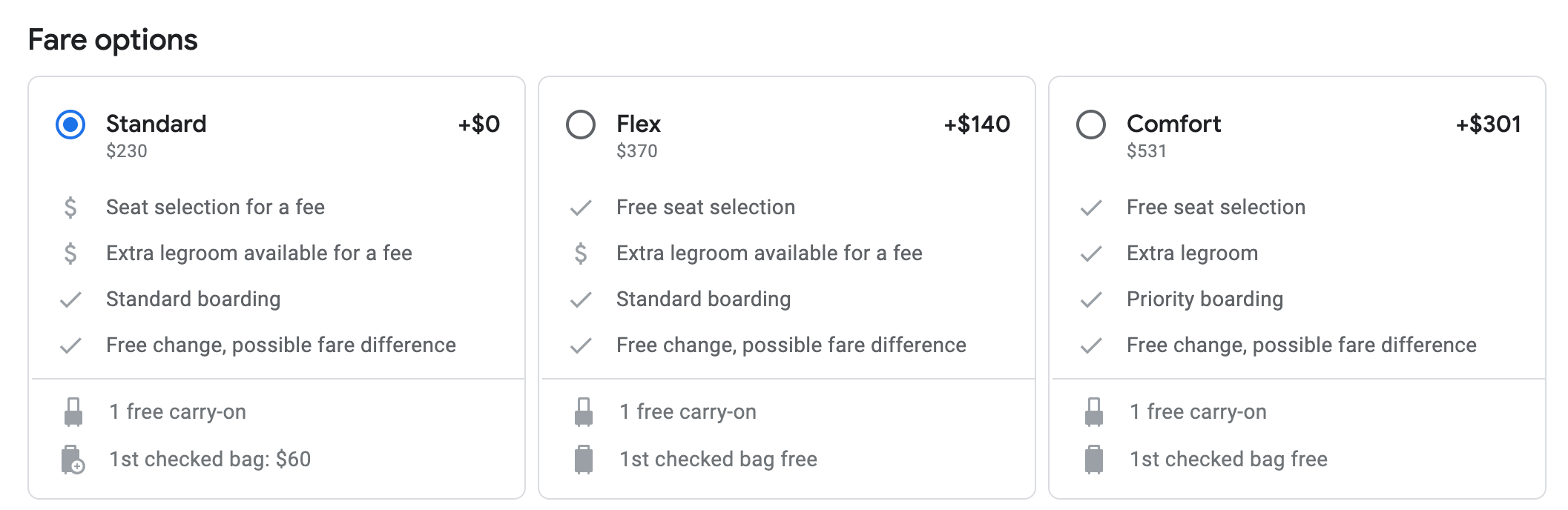Screen dimensions: 1568x510
Task: Click the Flex +$140 price difference
Action: point(976,124)
